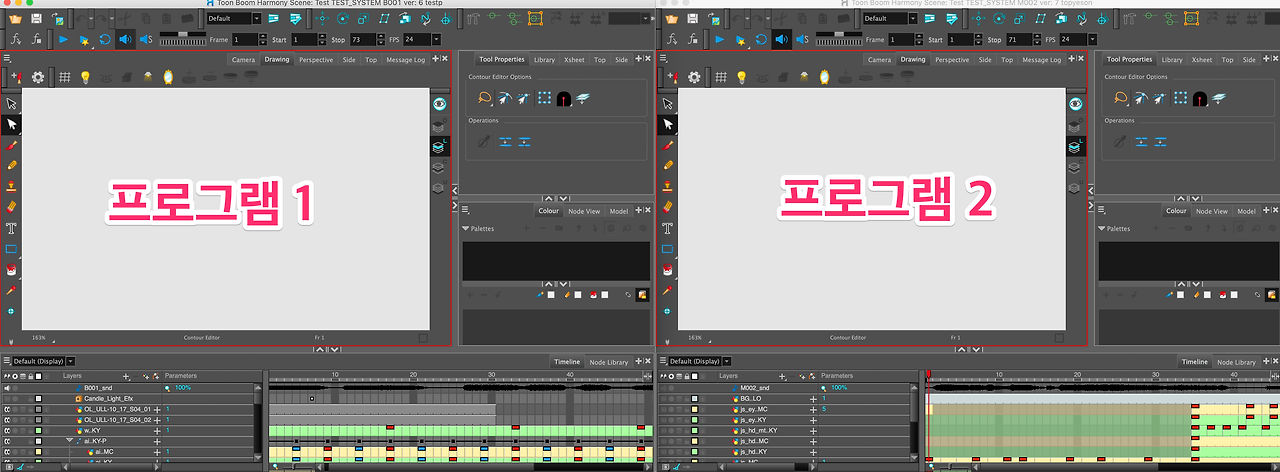Switch to the Node View tab in M002 window
1280x472 pixels.
(1212, 211)
